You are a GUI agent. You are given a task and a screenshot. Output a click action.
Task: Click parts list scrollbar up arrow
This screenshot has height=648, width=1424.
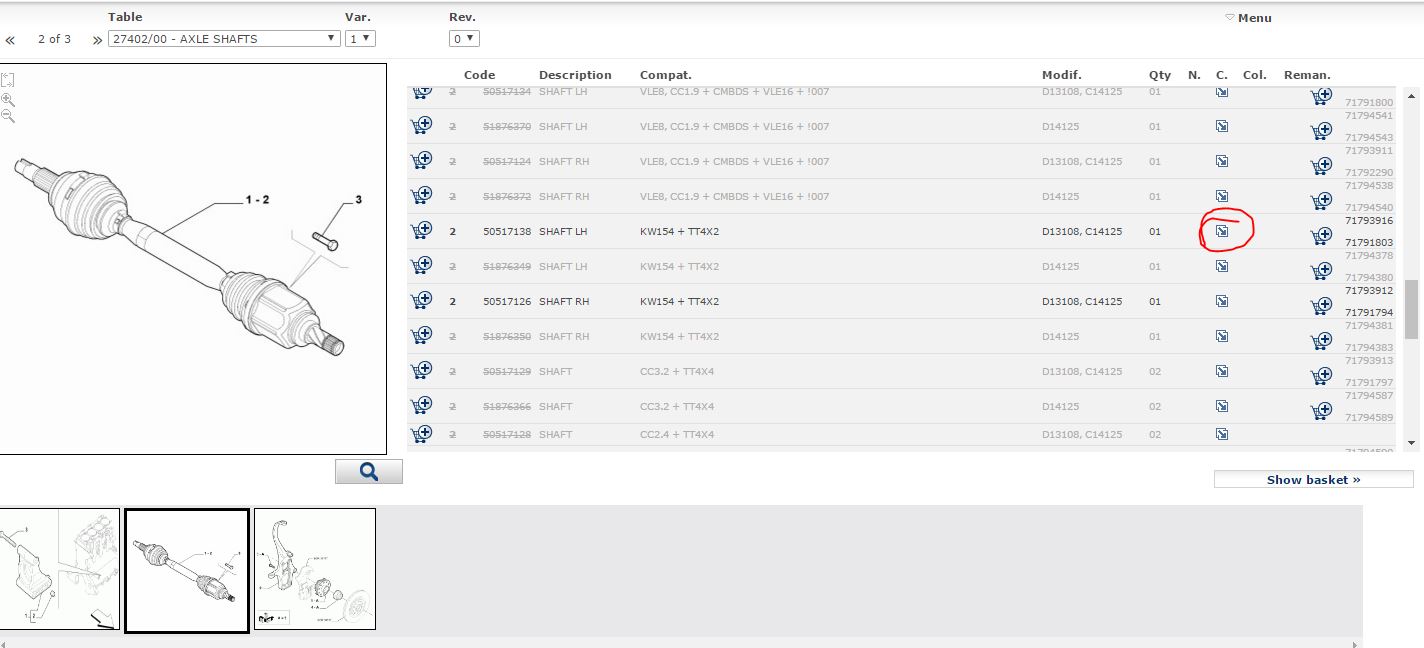point(1412,96)
